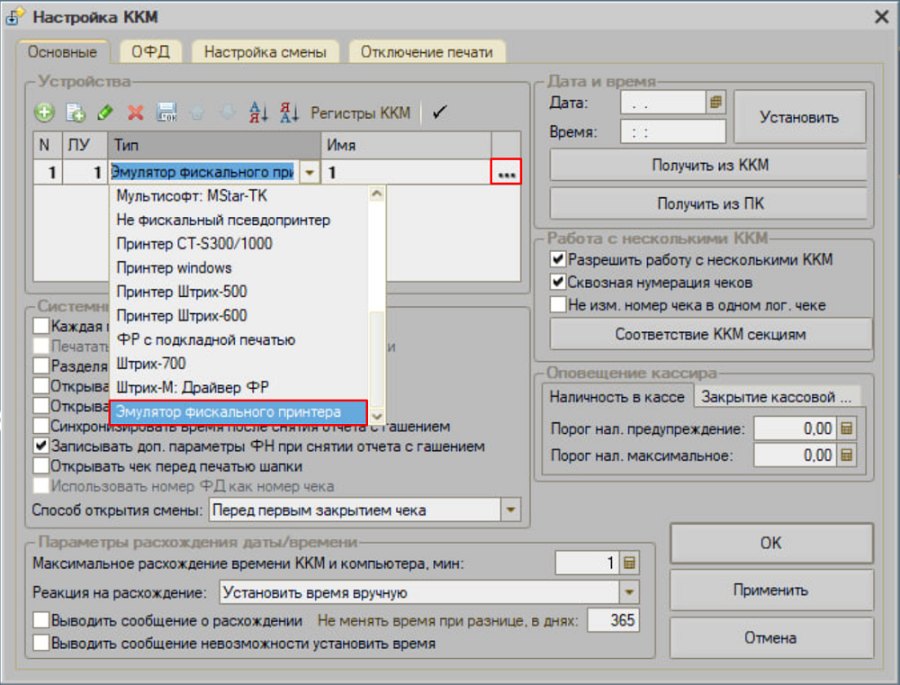Add a new device with green plus
The height and width of the screenshot is (685, 900).
click(44, 113)
